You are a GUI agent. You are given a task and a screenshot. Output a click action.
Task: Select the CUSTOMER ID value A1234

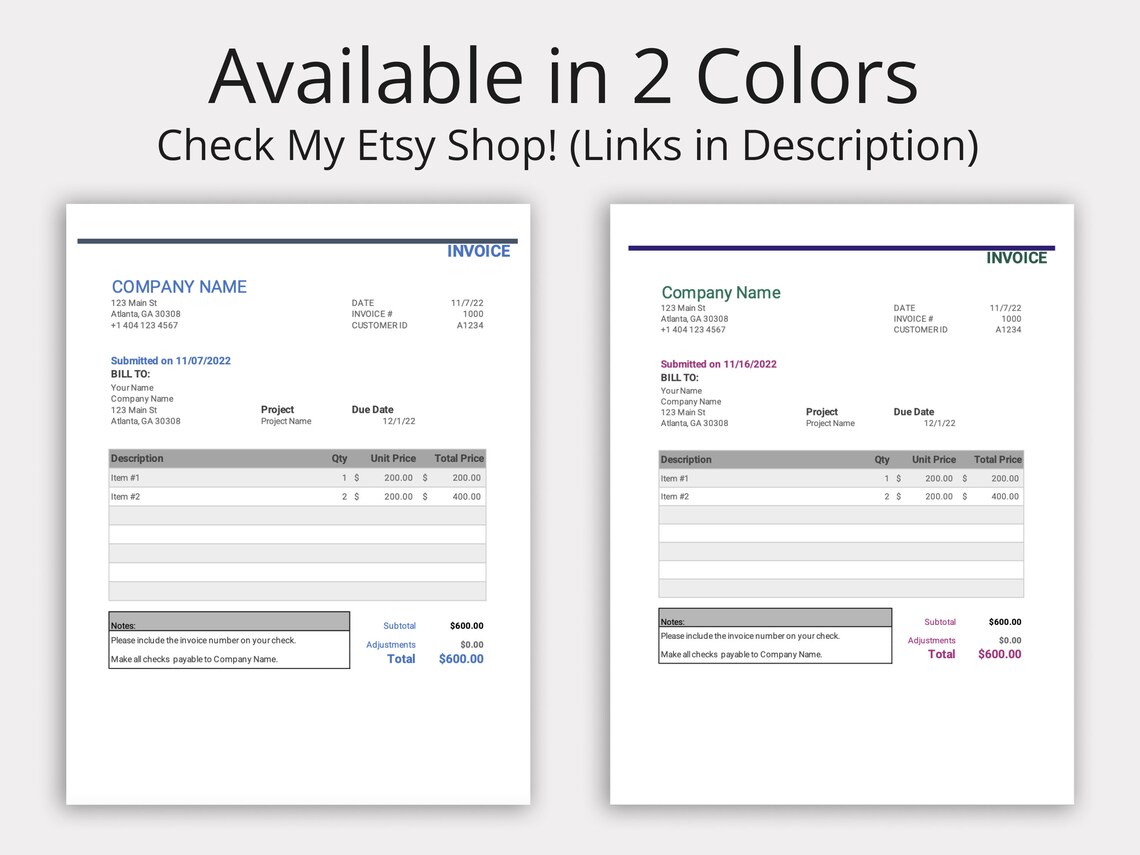(471, 325)
